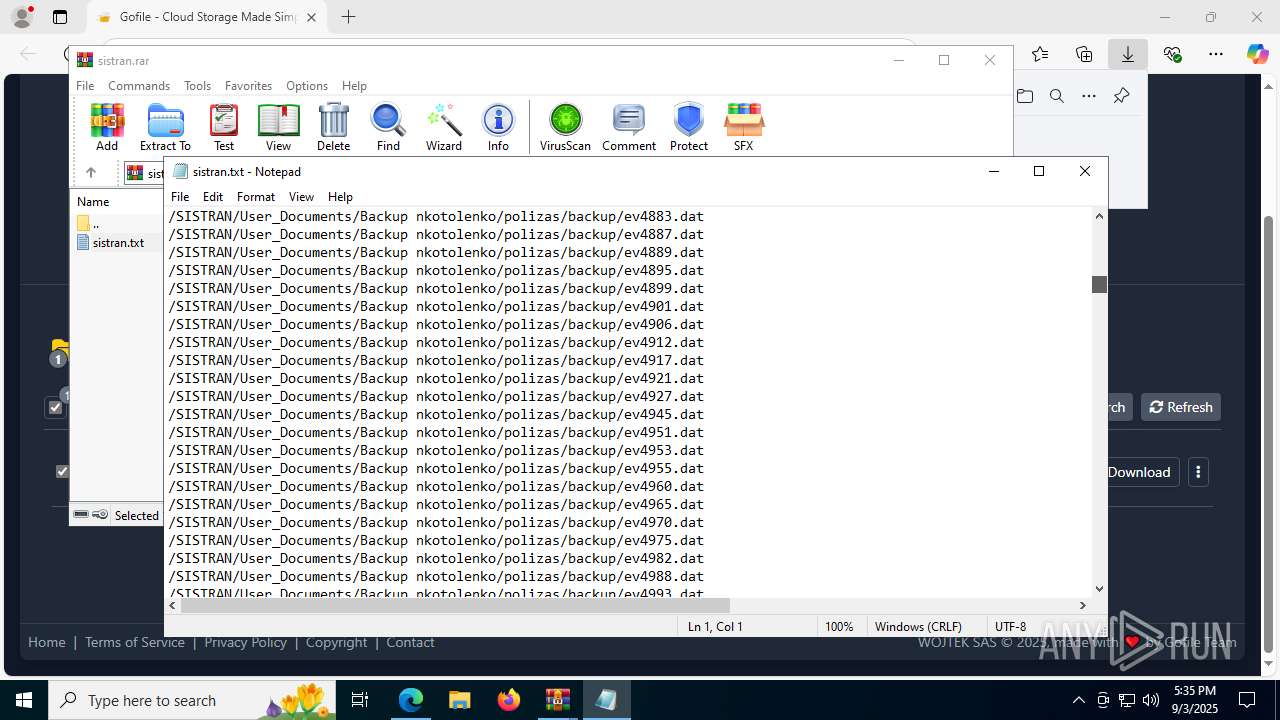Create SFX archive icon

click(x=743, y=127)
